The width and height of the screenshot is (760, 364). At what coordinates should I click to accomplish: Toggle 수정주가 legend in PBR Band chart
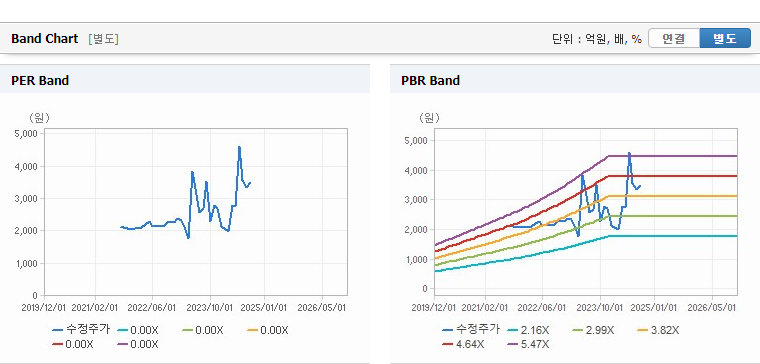471,330
